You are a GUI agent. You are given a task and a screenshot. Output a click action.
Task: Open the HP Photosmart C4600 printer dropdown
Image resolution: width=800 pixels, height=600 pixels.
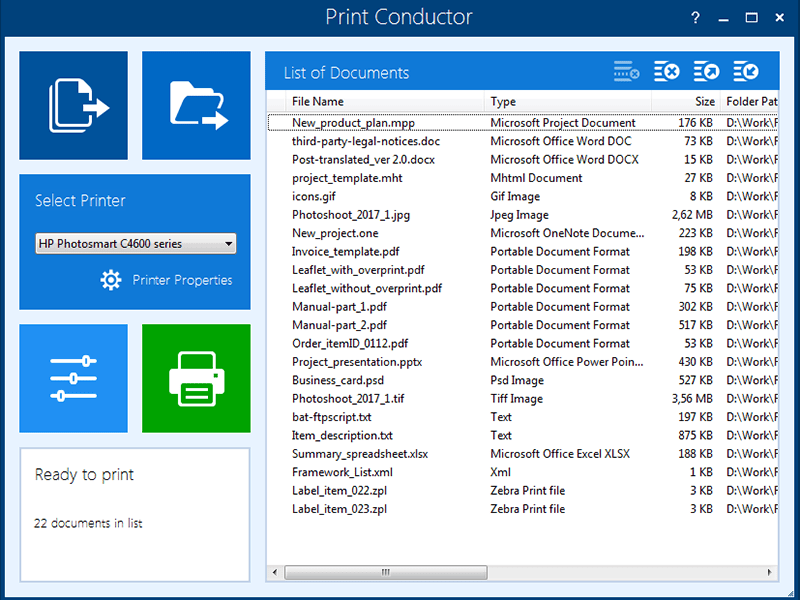(x=231, y=243)
